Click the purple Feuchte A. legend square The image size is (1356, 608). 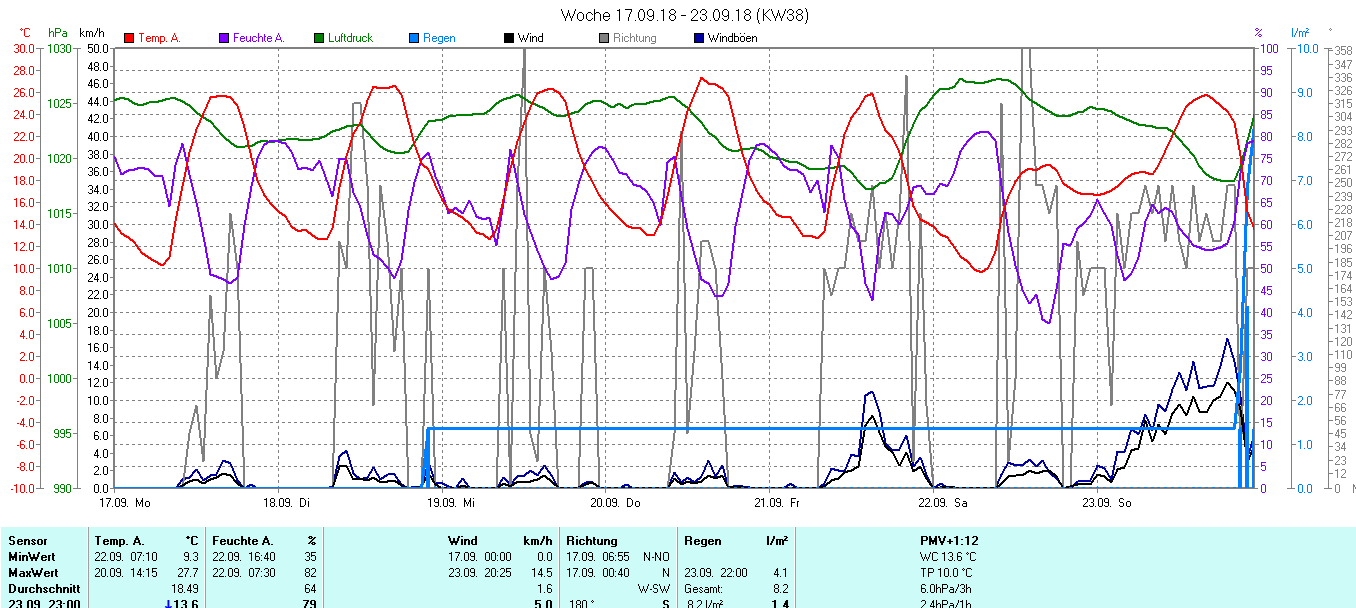click(x=224, y=38)
